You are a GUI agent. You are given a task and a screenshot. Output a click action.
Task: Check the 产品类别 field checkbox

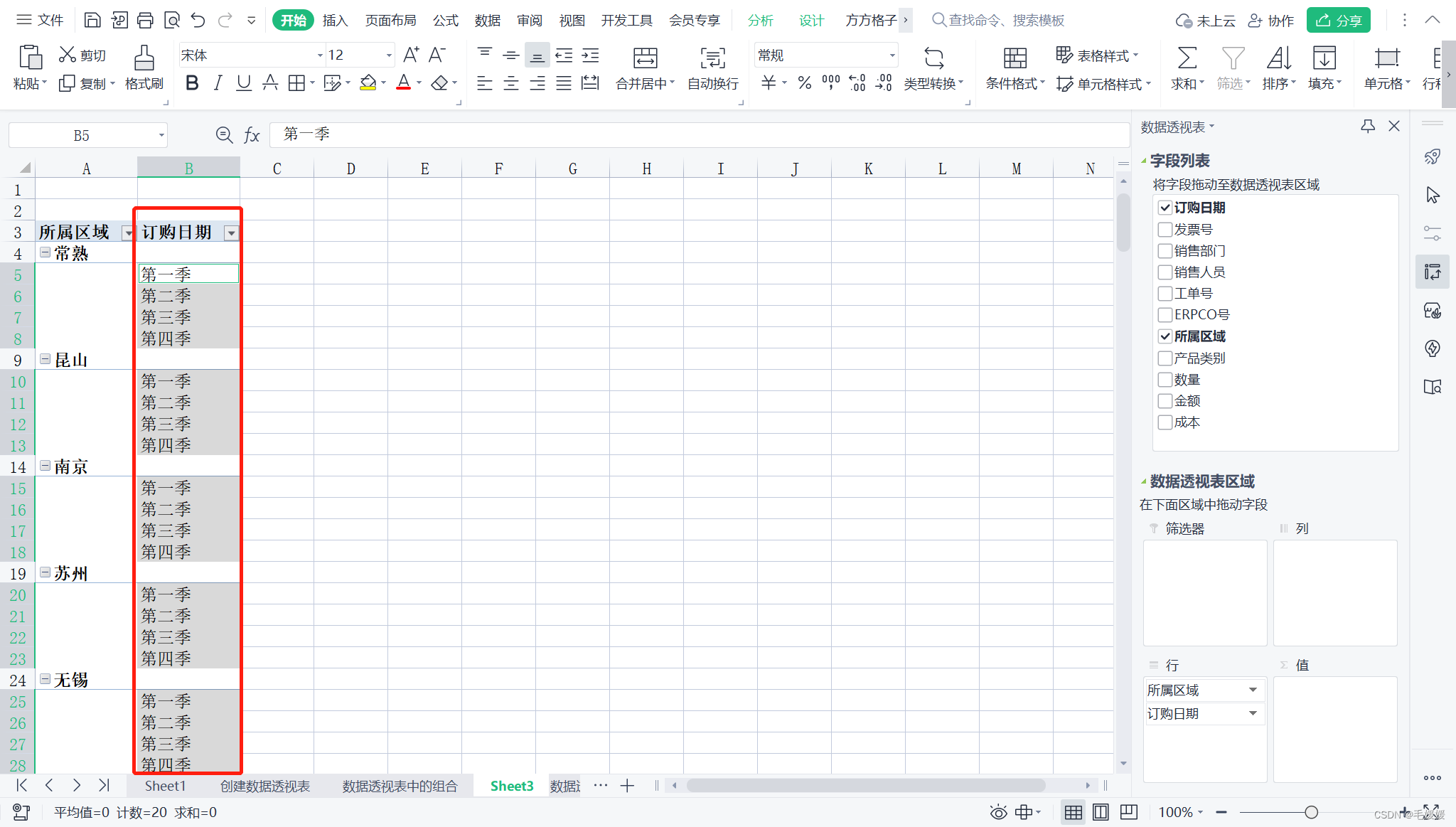click(x=1165, y=358)
